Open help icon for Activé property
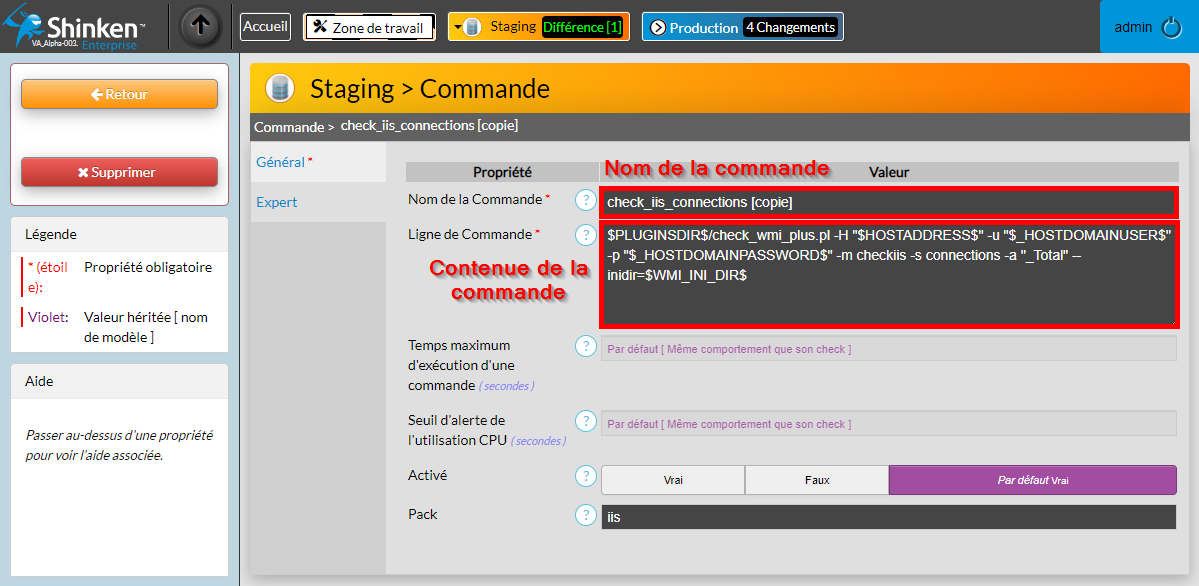 (x=585, y=477)
